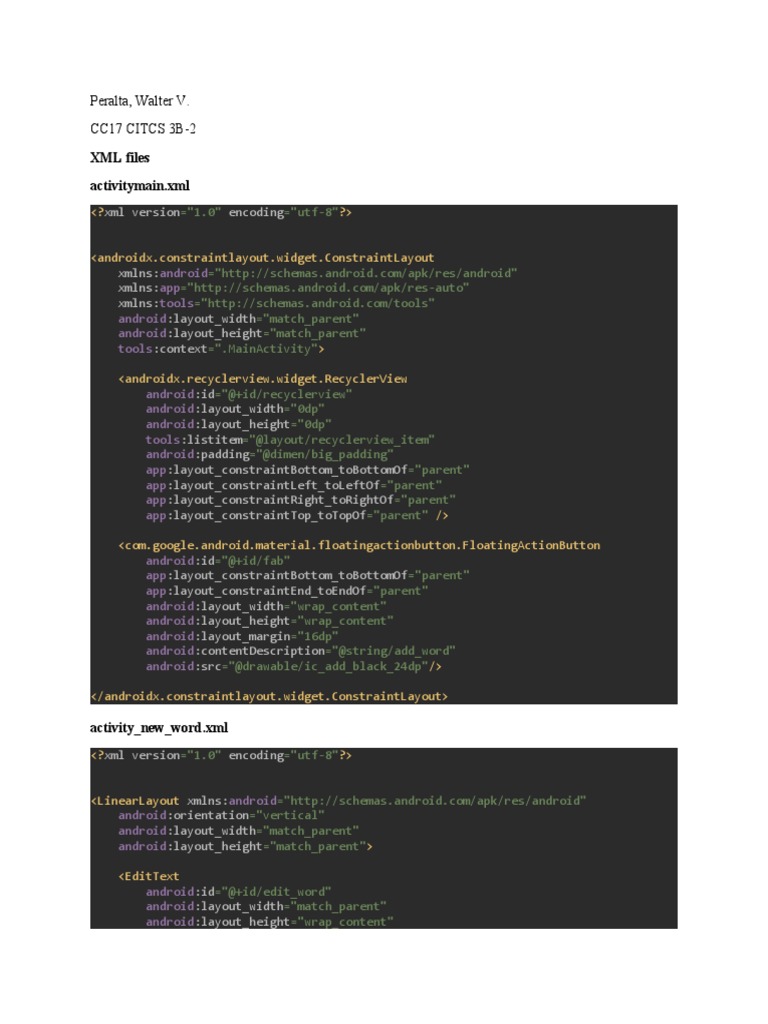Click the tools:listitem 'recyclerview_item' line
The width and height of the screenshot is (768, 1024).
click(x=290, y=440)
